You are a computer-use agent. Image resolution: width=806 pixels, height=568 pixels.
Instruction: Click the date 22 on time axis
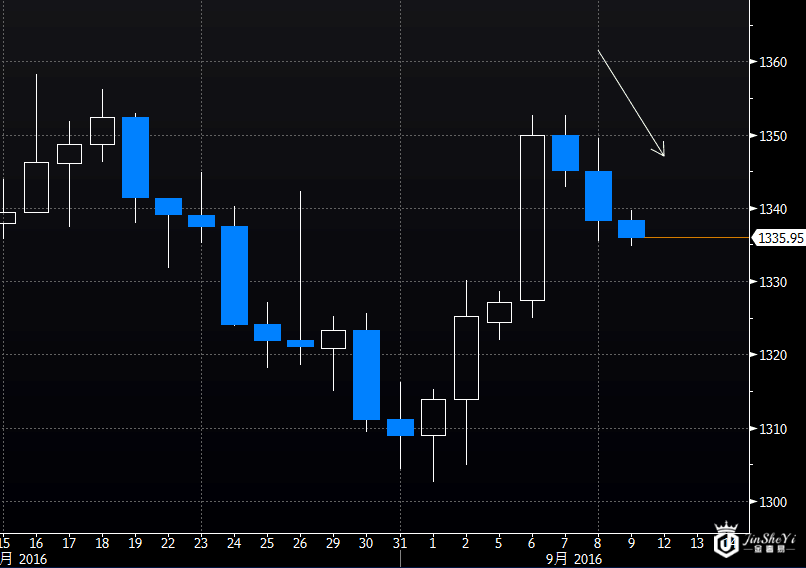click(168, 542)
